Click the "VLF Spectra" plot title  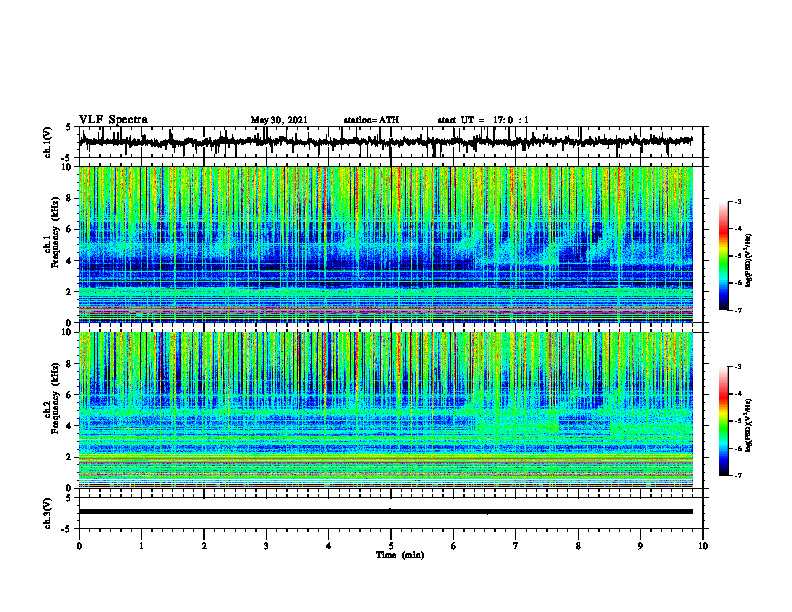coord(113,120)
